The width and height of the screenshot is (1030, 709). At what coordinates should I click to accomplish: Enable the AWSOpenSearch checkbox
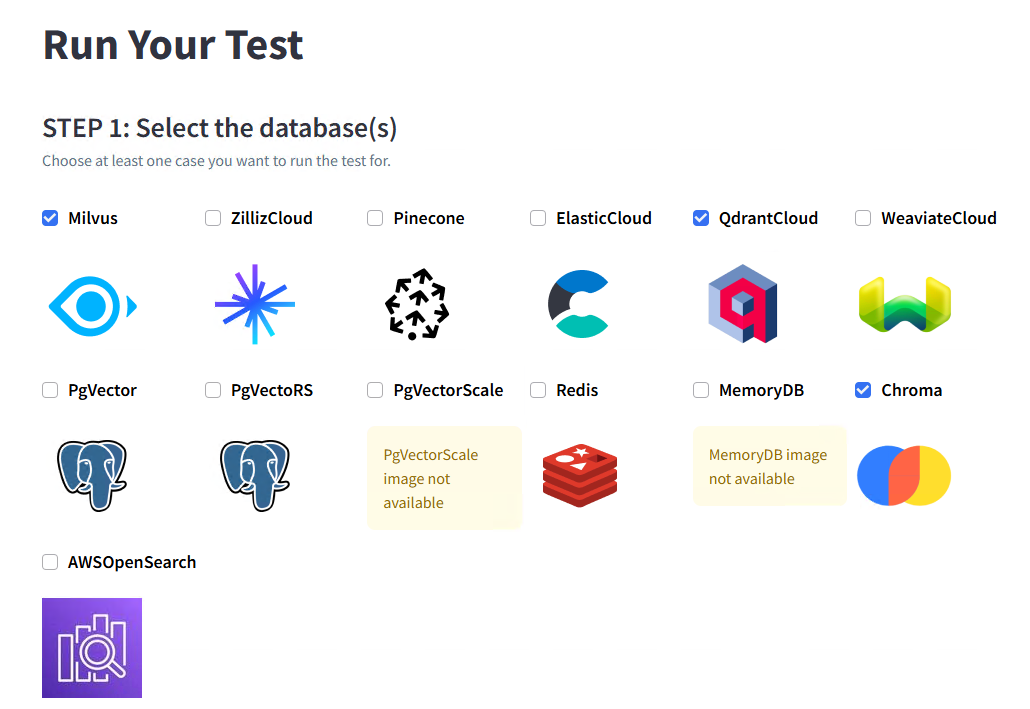[x=50, y=562]
